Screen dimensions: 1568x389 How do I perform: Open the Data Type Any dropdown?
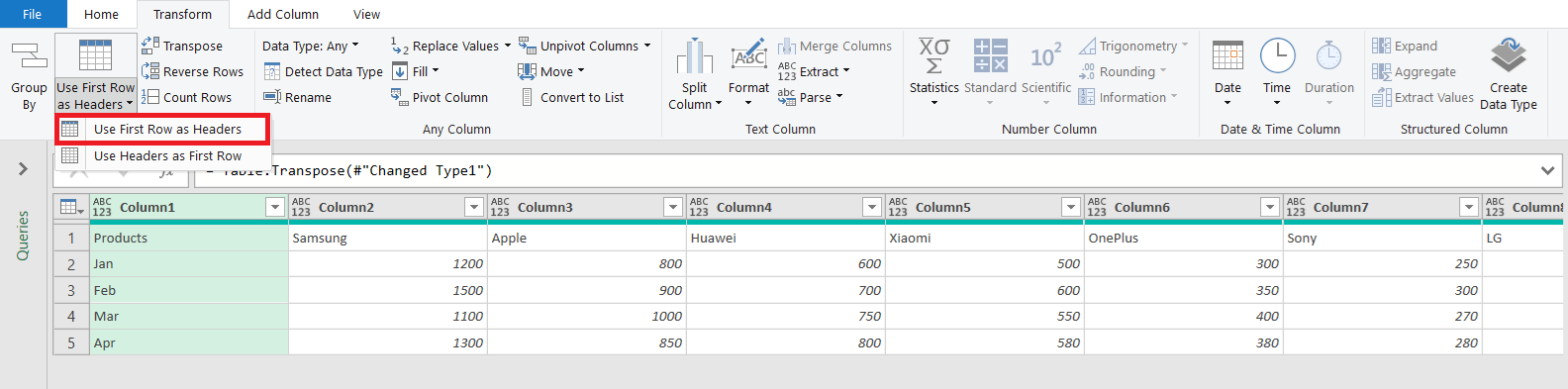coord(310,46)
